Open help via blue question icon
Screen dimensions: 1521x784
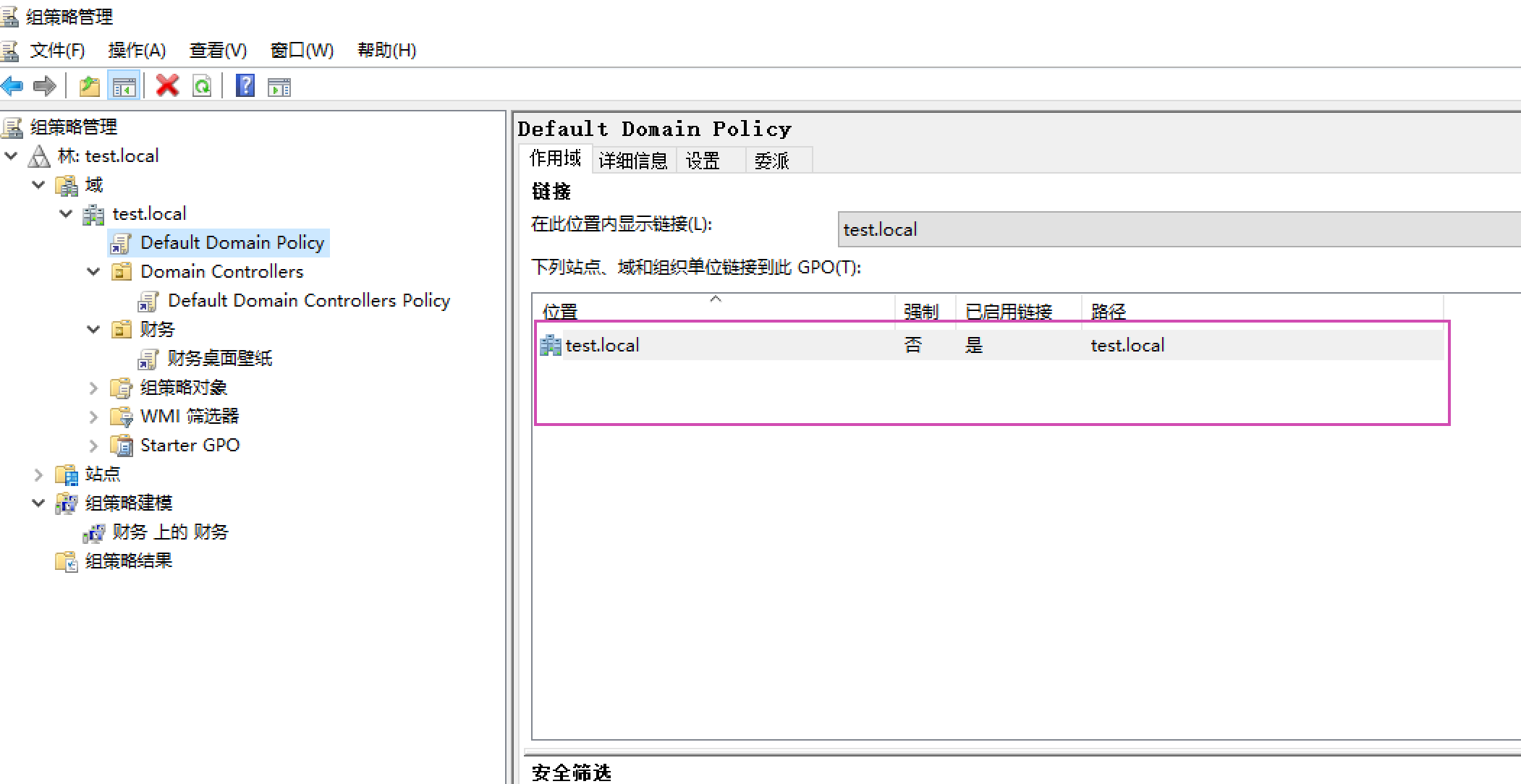click(x=245, y=86)
